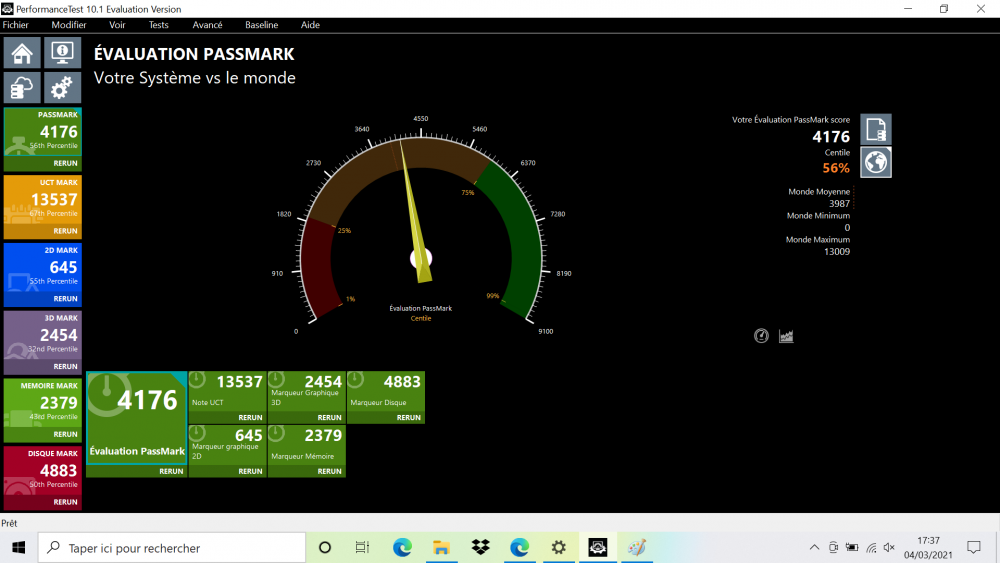1000x563 pixels.
Task: Open the System Information monitor icon
Action: point(62,52)
